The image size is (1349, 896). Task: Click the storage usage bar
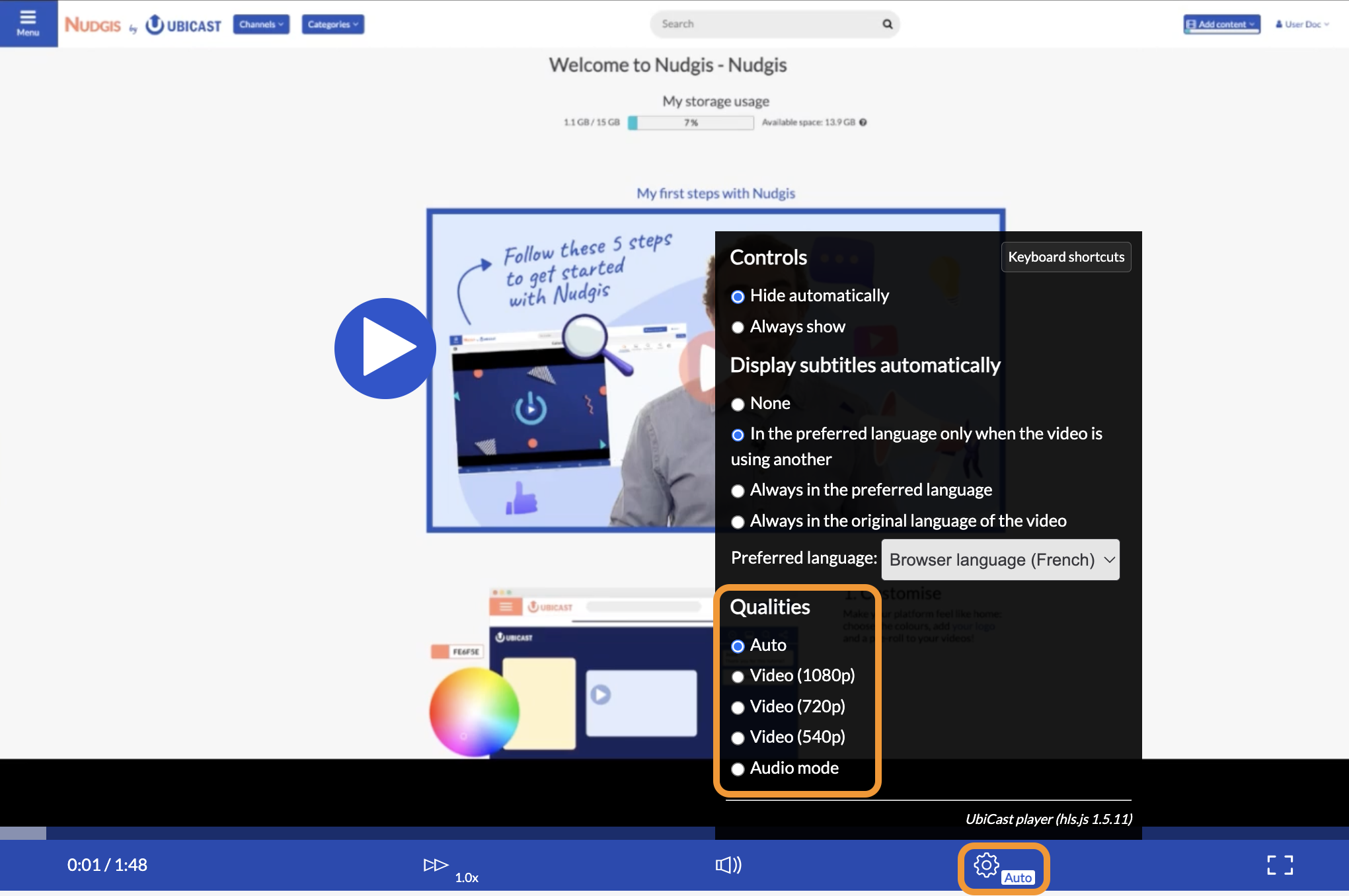tap(691, 123)
